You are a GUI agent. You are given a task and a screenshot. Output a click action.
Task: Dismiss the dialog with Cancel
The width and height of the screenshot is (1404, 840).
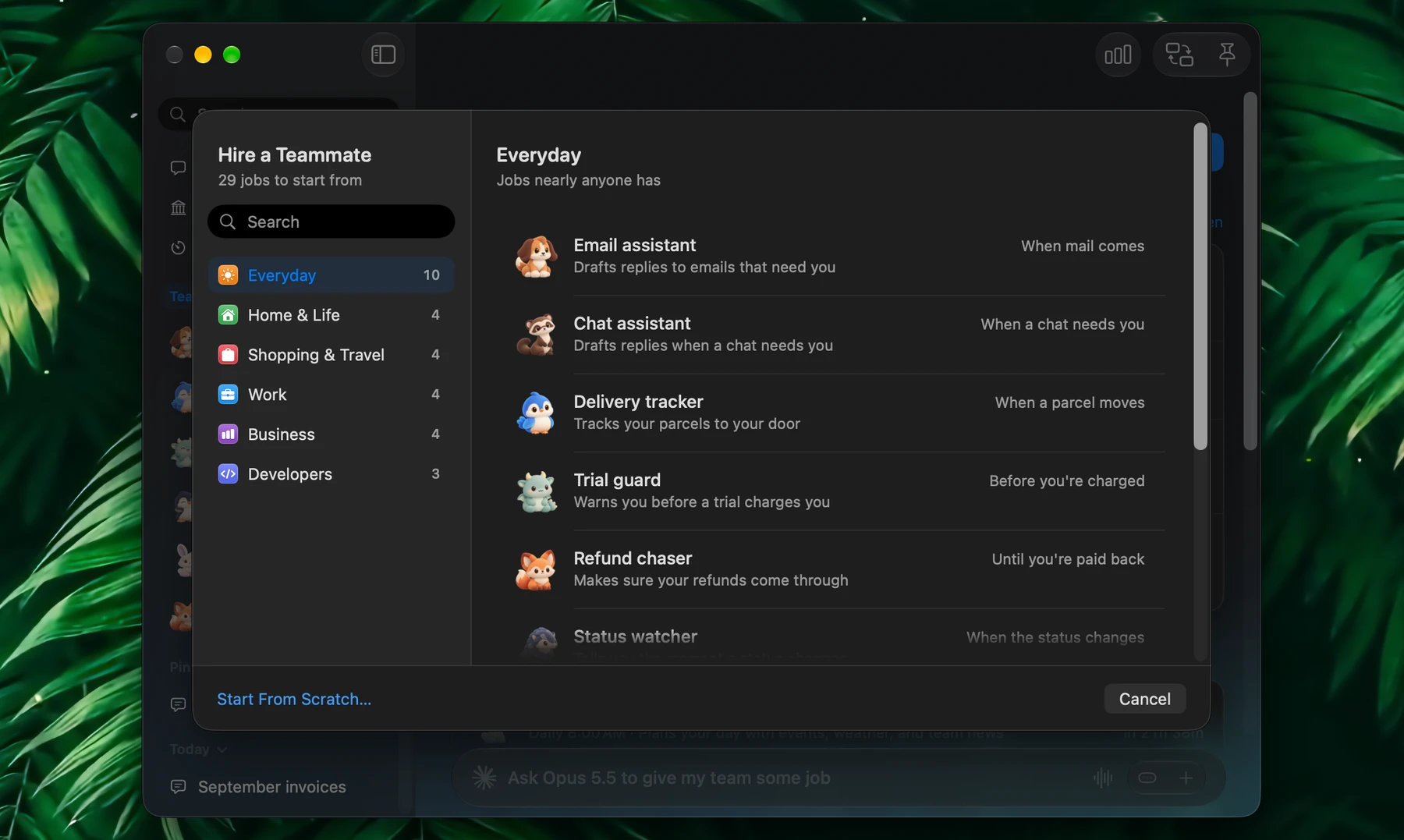click(x=1144, y=699)
